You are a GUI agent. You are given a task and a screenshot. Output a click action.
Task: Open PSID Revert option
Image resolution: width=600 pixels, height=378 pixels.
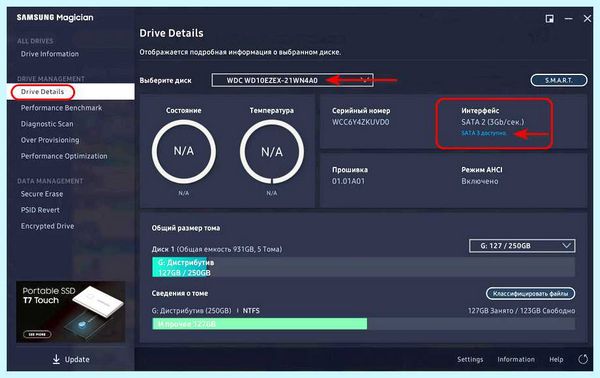pos(40,210)
